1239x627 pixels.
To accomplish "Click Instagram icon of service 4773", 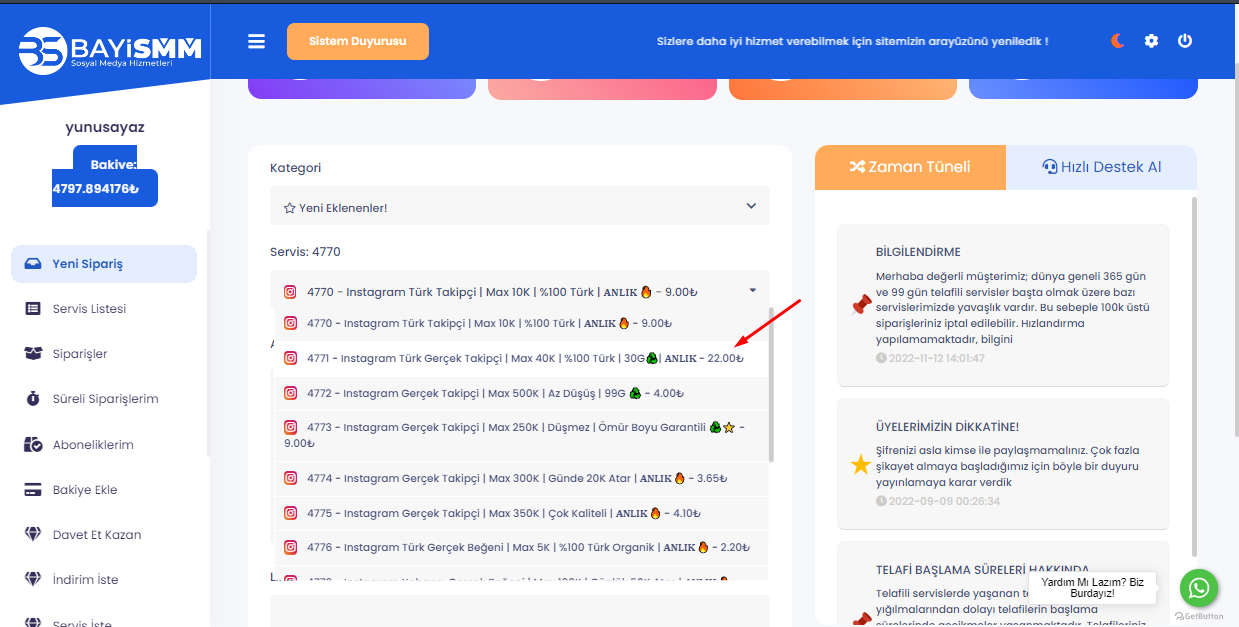I will [291, 427].
